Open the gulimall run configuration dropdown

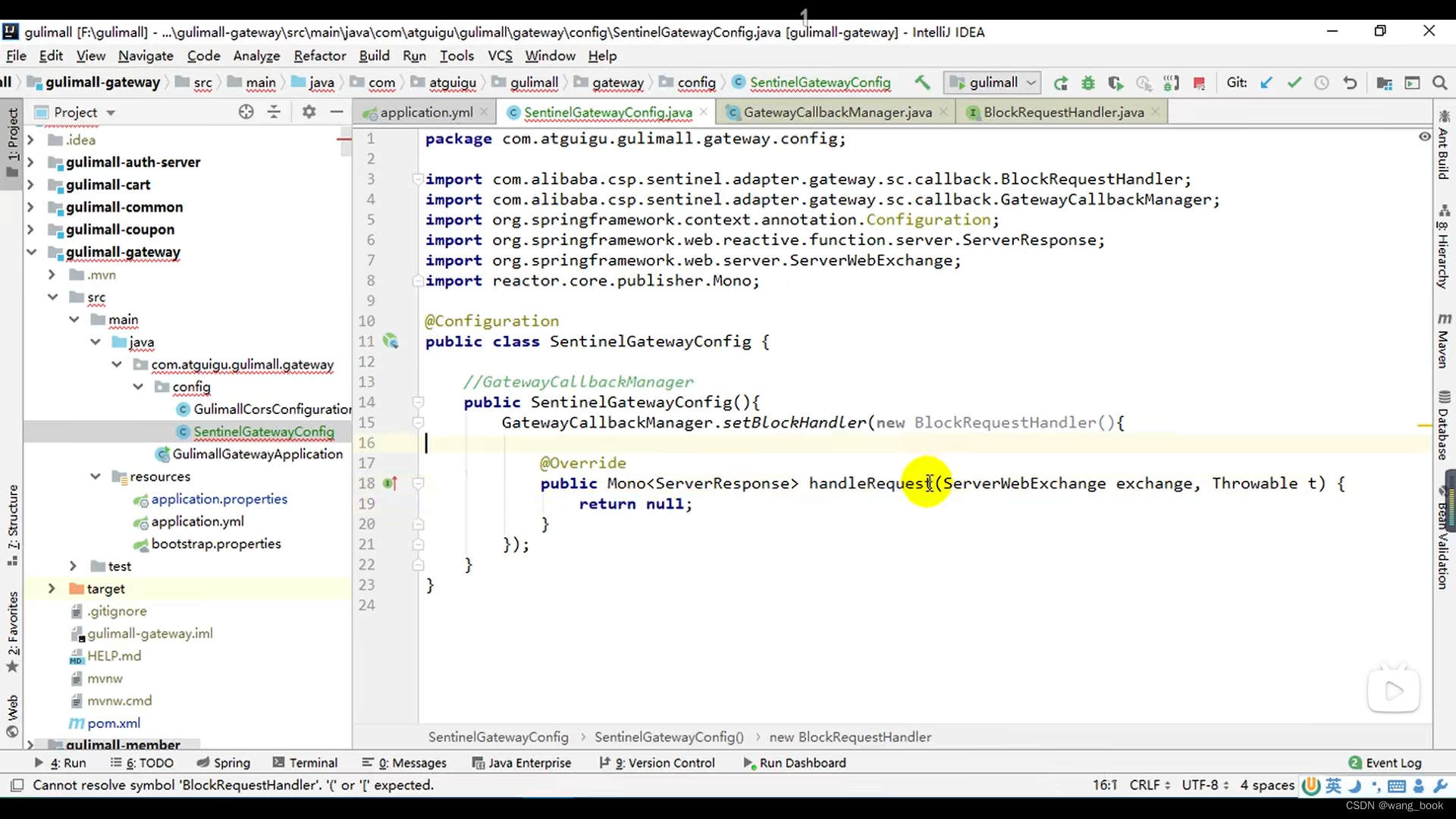pos(993,83)
